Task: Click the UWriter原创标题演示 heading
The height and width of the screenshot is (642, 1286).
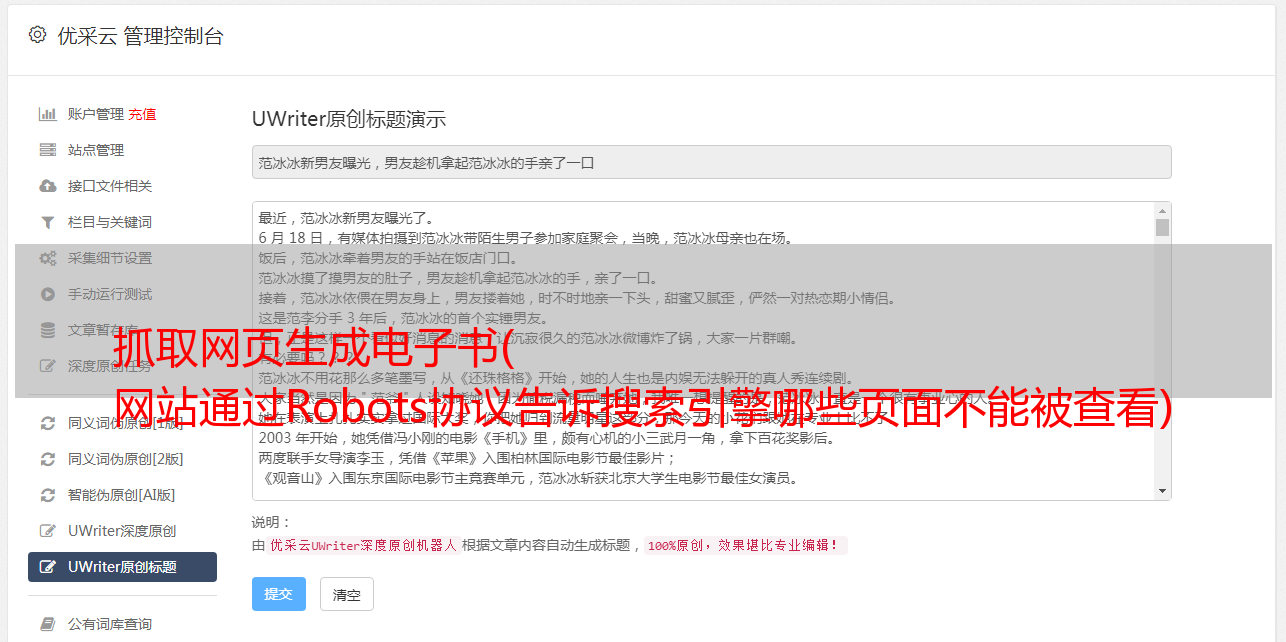Action: coord(349,119)
